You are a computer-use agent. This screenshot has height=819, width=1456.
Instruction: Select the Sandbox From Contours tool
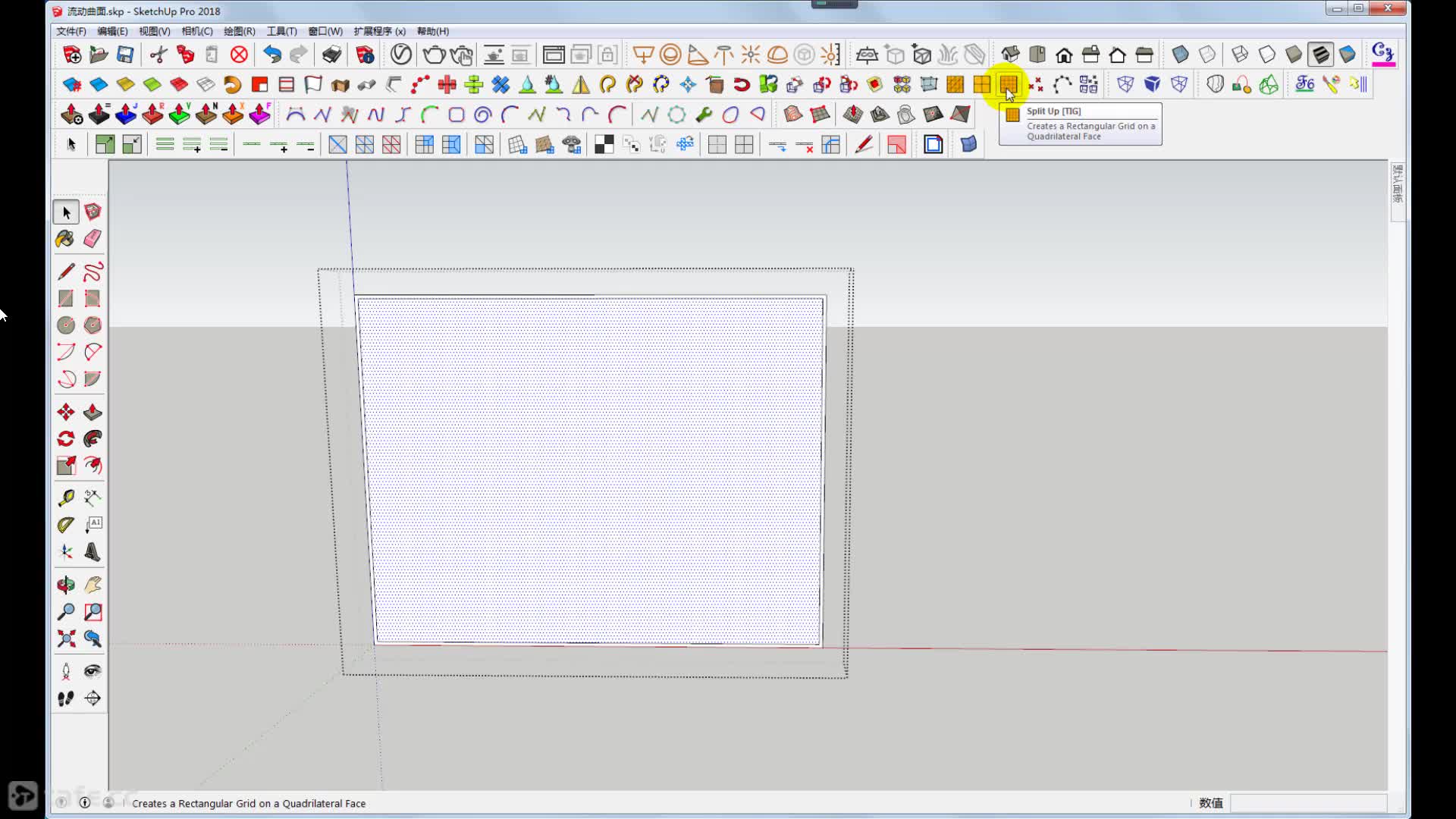coord(793,115)
